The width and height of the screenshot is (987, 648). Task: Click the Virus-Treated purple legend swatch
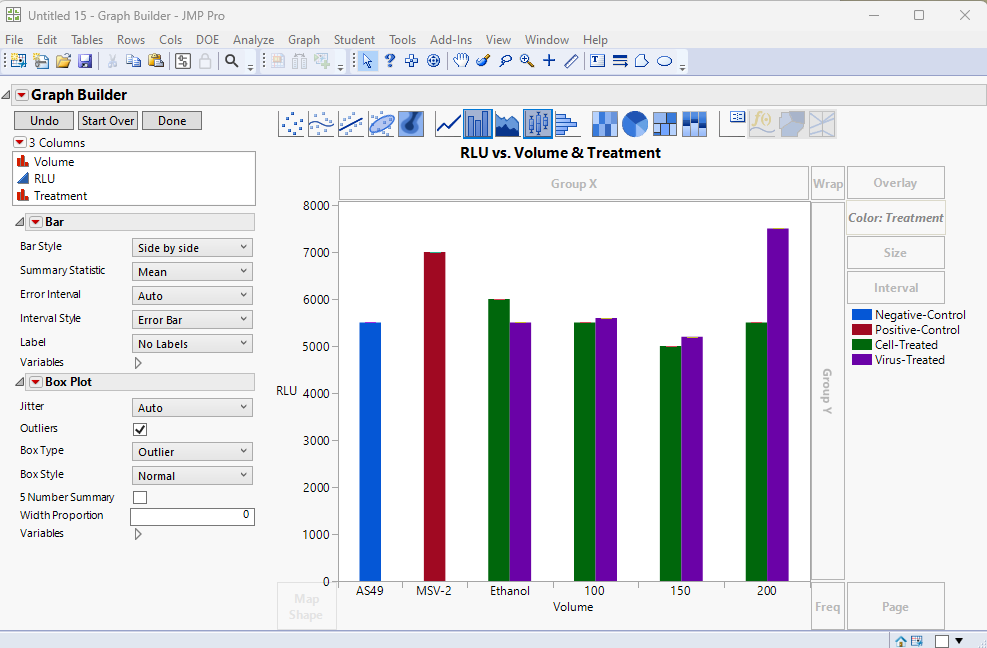coord(861,360)
